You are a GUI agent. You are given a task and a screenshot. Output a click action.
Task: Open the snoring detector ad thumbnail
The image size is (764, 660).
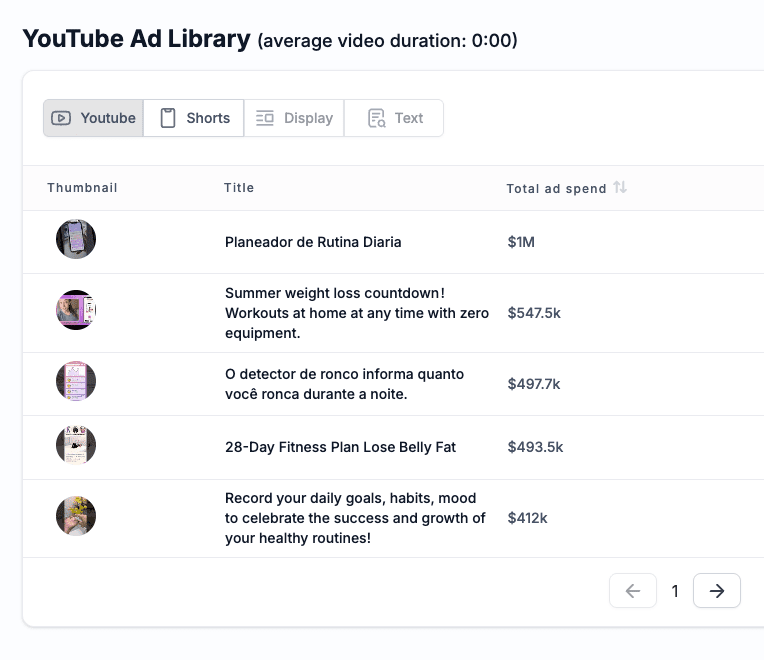(76, 382)
